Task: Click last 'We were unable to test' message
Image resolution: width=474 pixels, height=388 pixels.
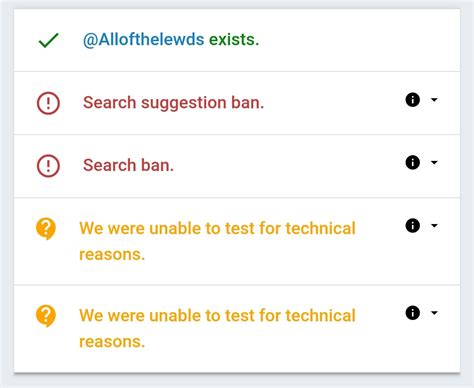Action: point(217,329)
